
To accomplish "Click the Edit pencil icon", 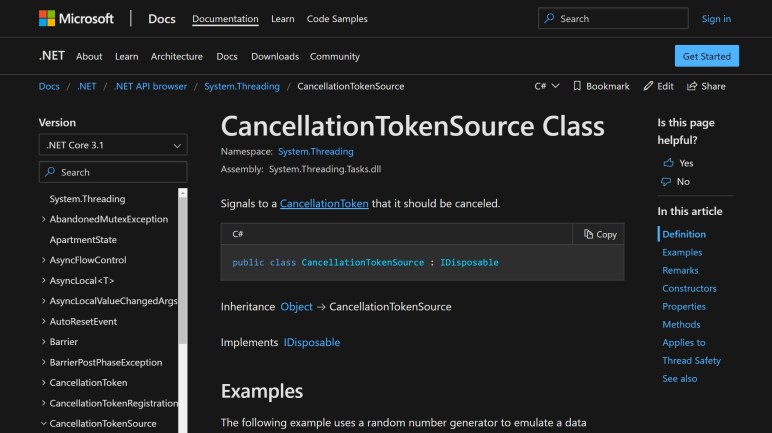I will [648, 86].
